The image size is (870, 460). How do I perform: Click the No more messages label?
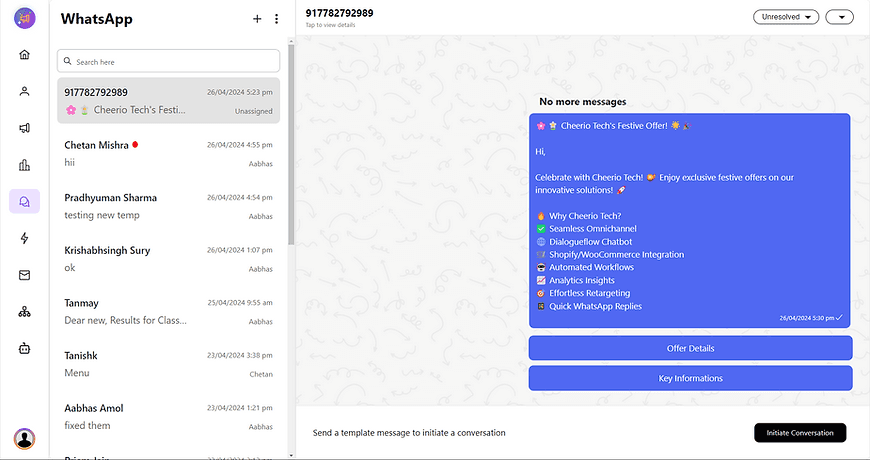583,102
